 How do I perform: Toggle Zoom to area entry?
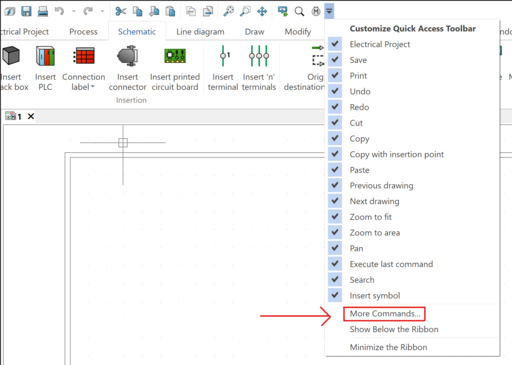(x=413, y=233)
